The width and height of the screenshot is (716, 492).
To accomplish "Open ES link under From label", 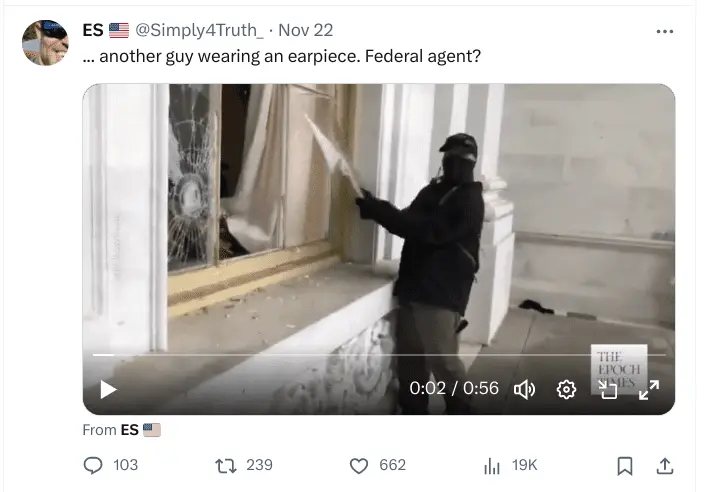I will point(130,430).
